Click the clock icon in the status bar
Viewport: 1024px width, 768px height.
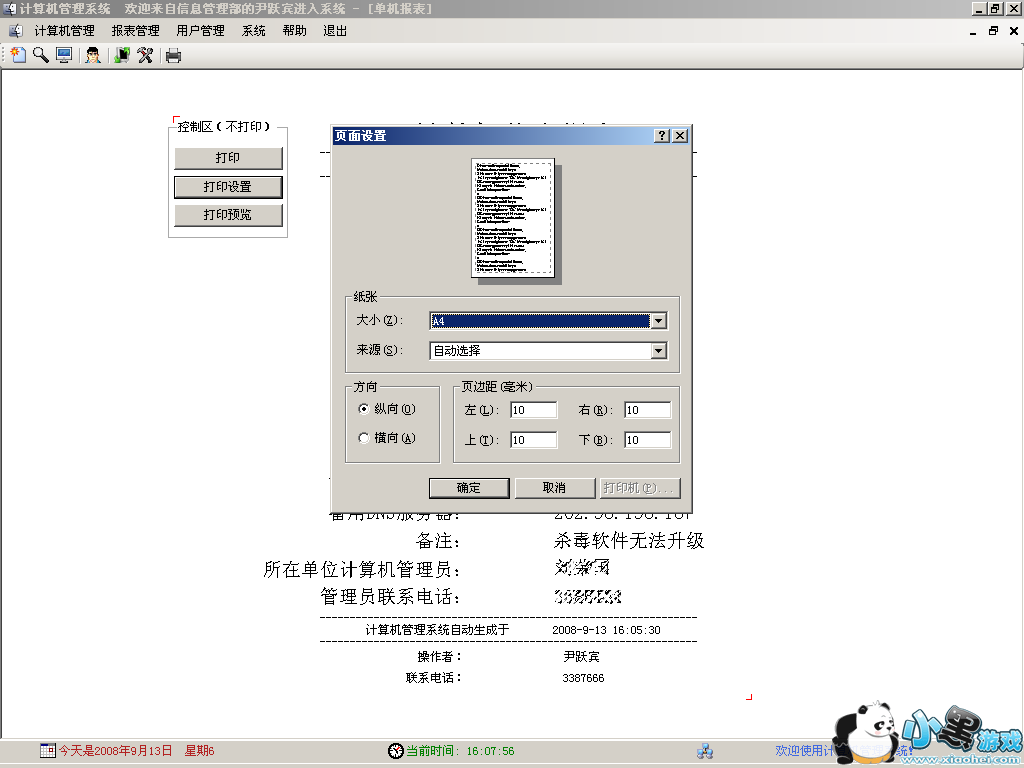396,750
